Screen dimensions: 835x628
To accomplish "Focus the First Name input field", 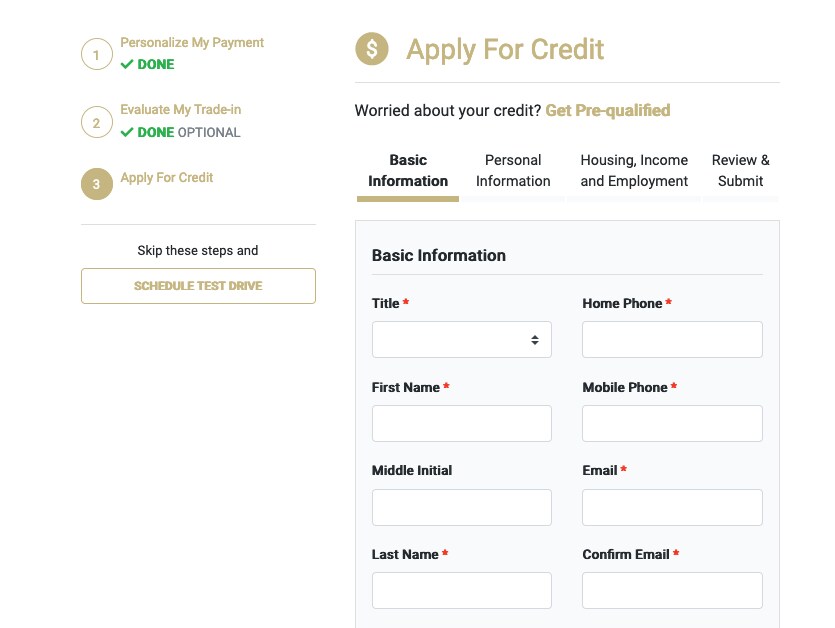I will (x=462, y=423).
